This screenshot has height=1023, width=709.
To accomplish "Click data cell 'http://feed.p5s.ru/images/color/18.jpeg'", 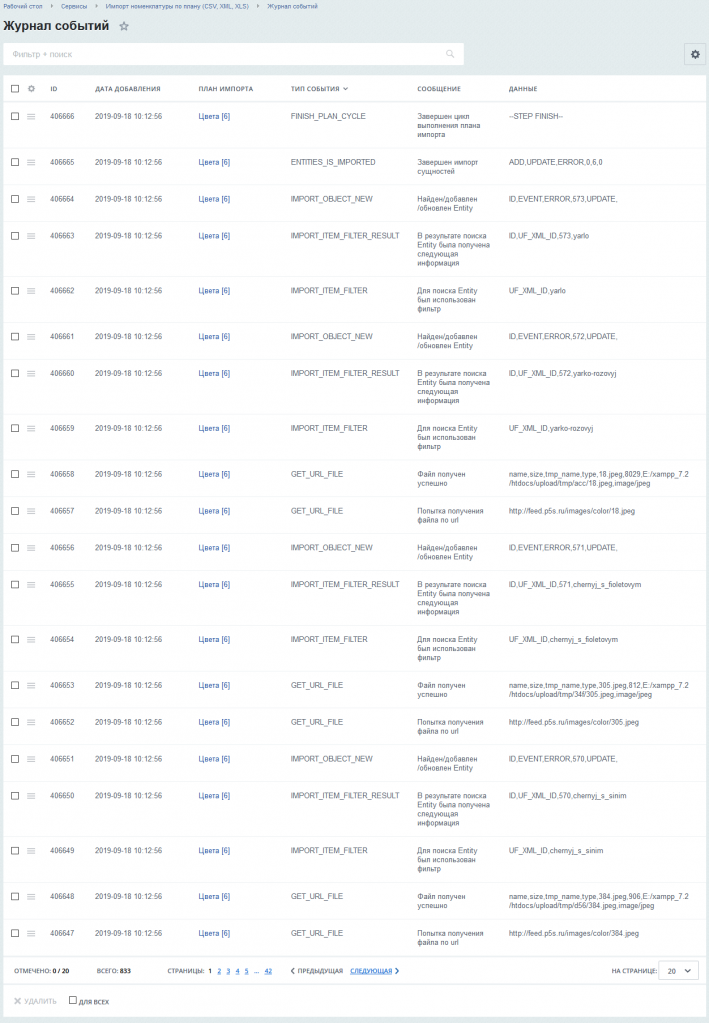I will click(572, 512).
